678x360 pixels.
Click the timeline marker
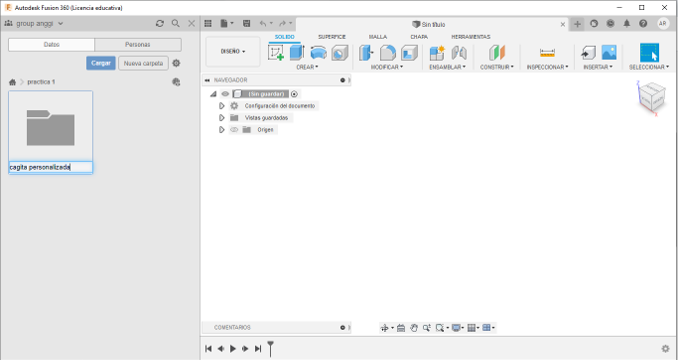[x=271, y=348]
